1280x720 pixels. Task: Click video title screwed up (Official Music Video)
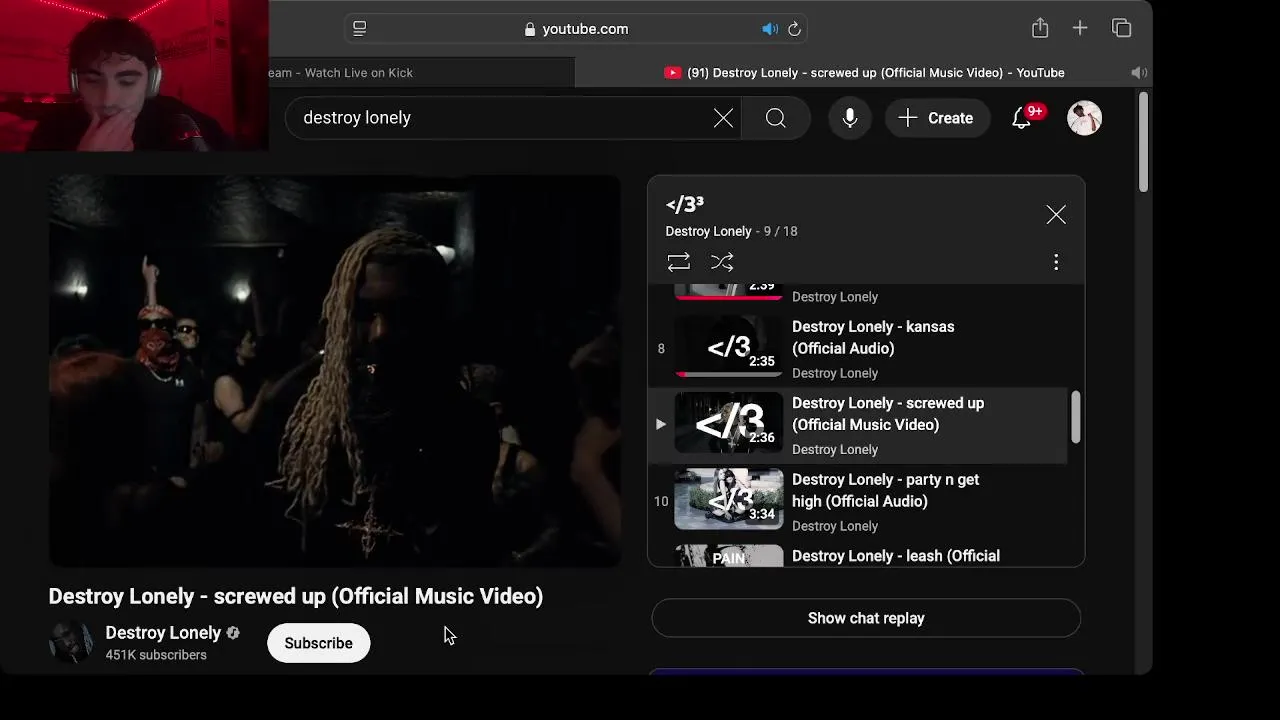pos(296,596)
